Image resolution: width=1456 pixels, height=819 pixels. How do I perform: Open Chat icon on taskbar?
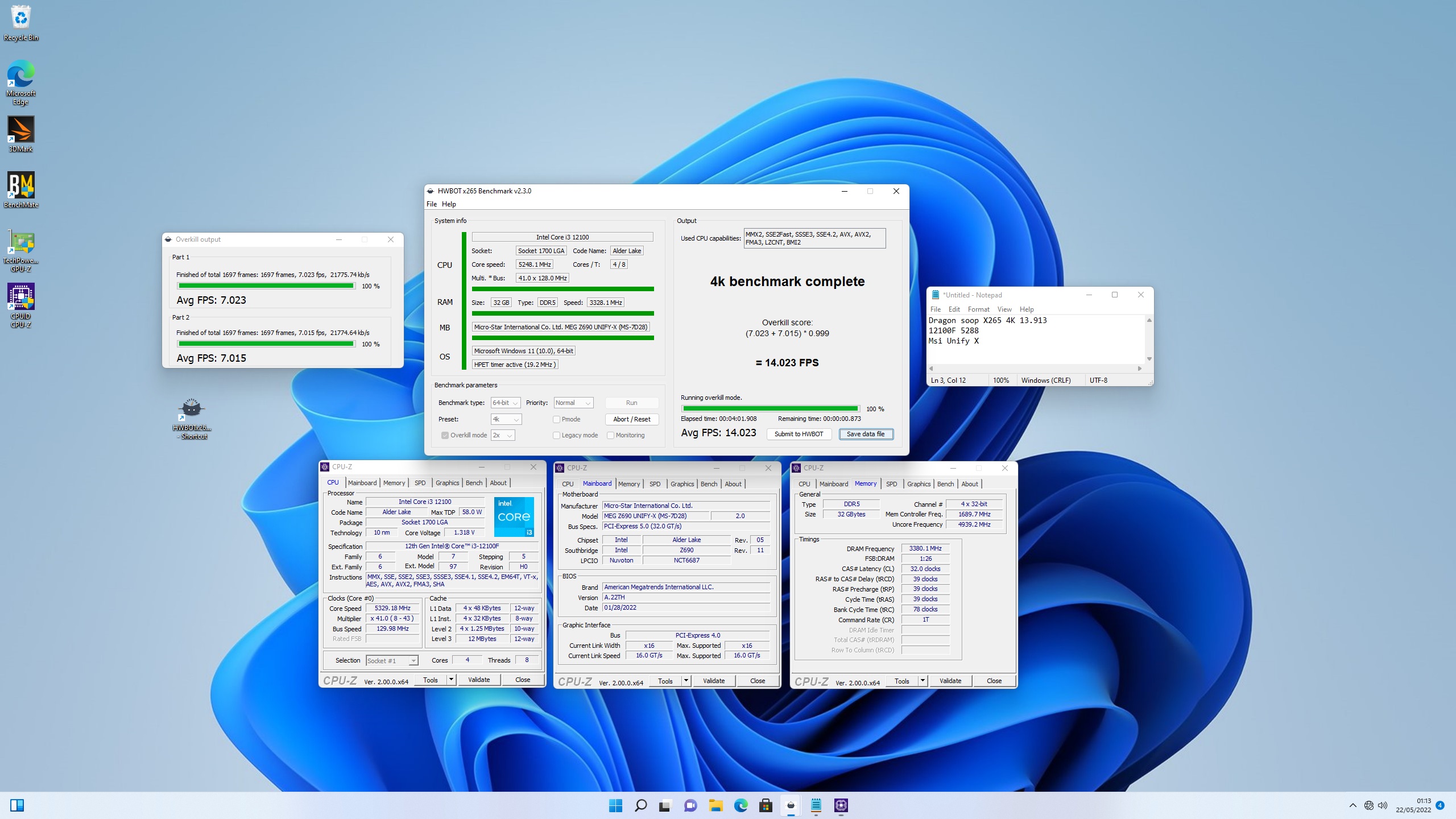[x=690, y=805]
